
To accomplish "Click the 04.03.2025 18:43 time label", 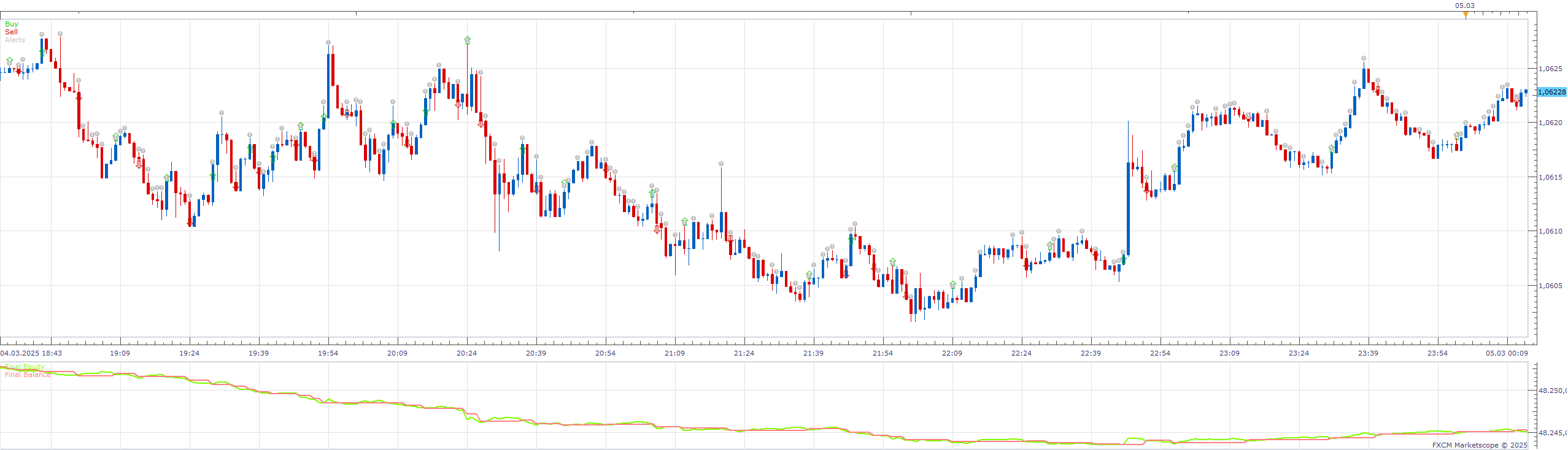I will [31, 353].
